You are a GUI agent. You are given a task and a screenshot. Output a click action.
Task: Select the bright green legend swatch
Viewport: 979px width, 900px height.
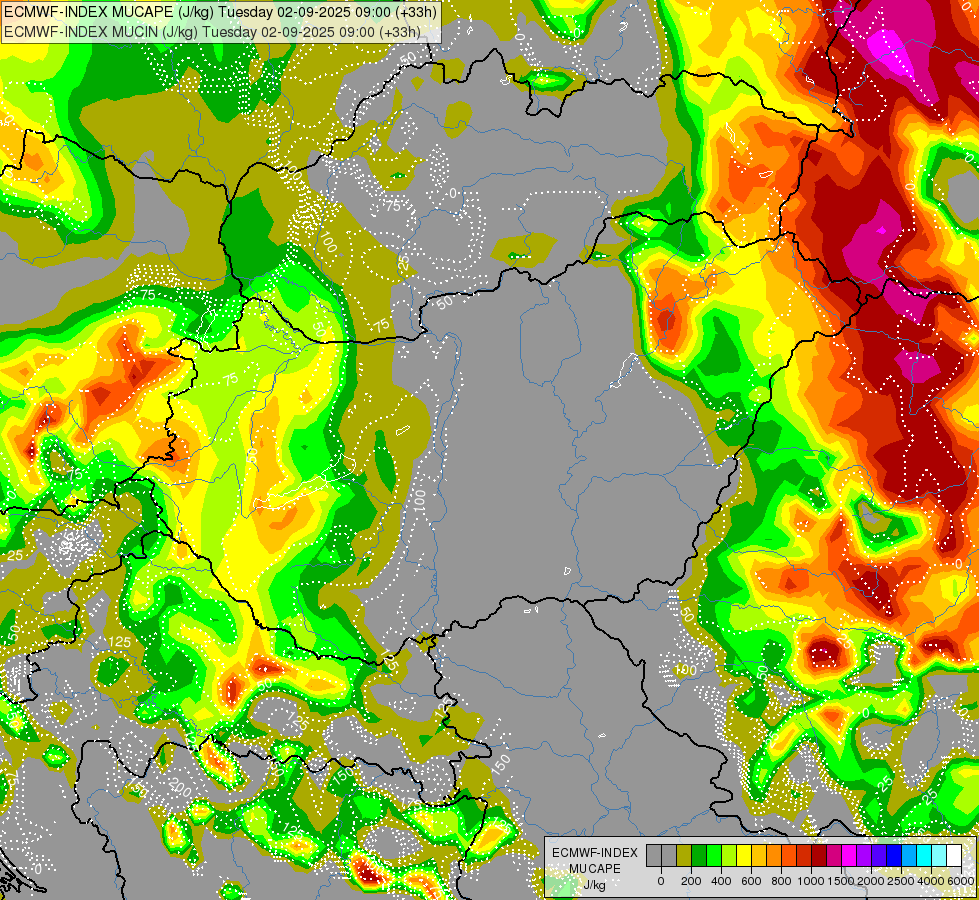[714, 855]
